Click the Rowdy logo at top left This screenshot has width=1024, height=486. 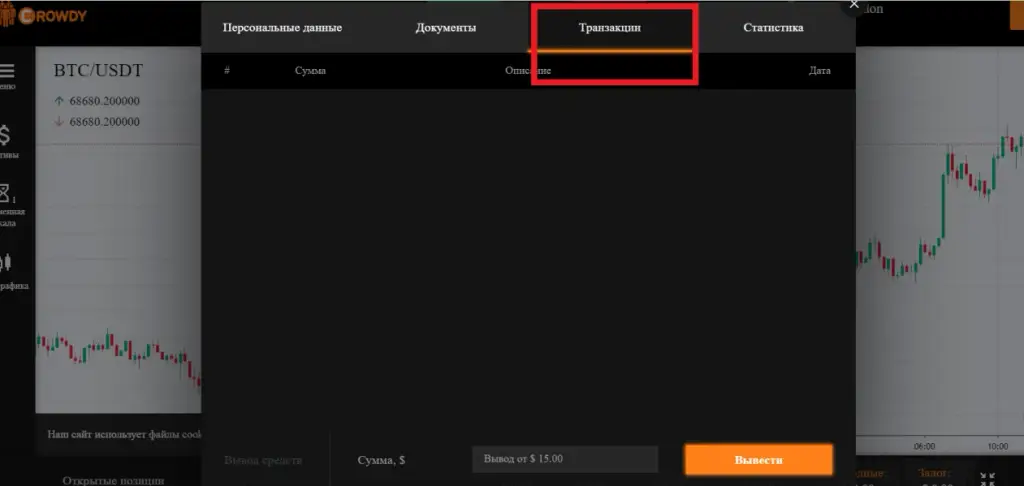pyautogui.click(x=43, y=16)
